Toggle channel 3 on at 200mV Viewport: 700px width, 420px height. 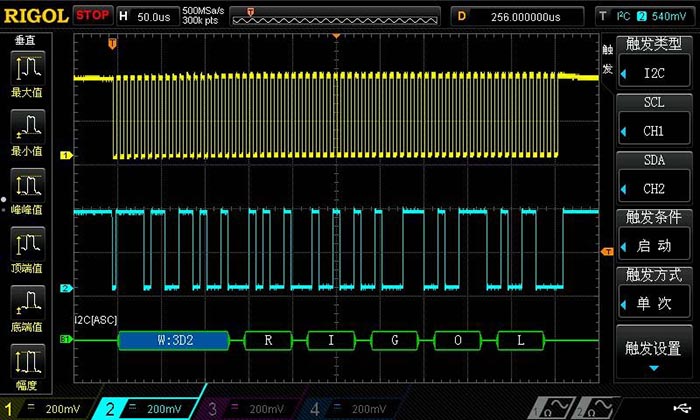pyautogui.click(x=246, y=408)
